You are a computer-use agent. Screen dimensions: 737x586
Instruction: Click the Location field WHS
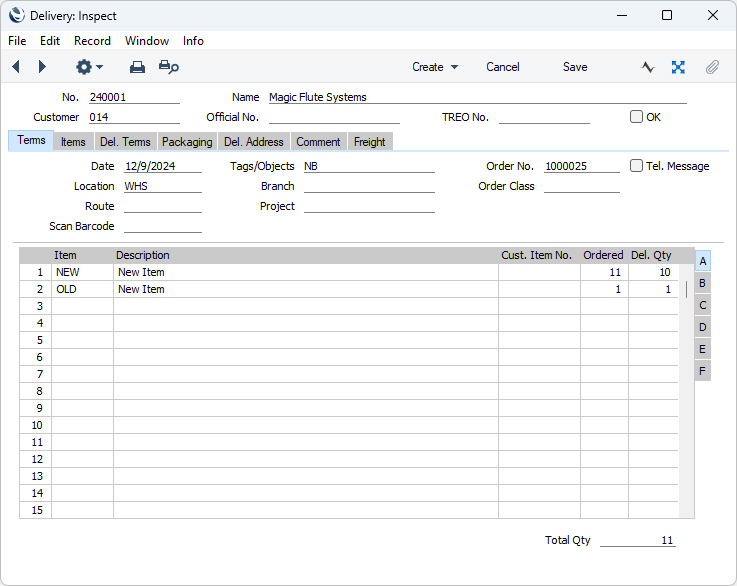pos(163,186)
